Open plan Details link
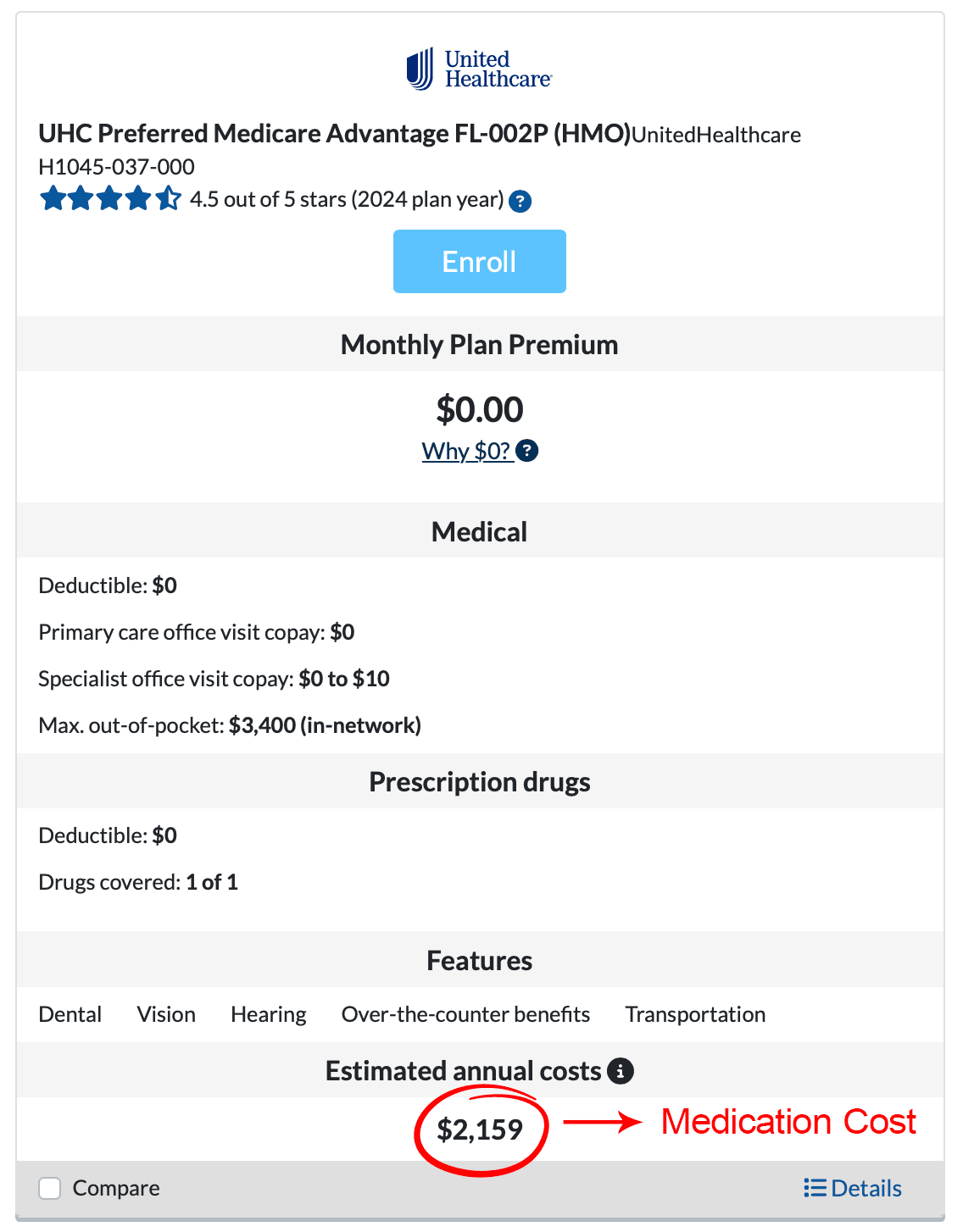The height and width of the screenshot is (1232, 963). pyautogui.click(x=866, y=1188)
